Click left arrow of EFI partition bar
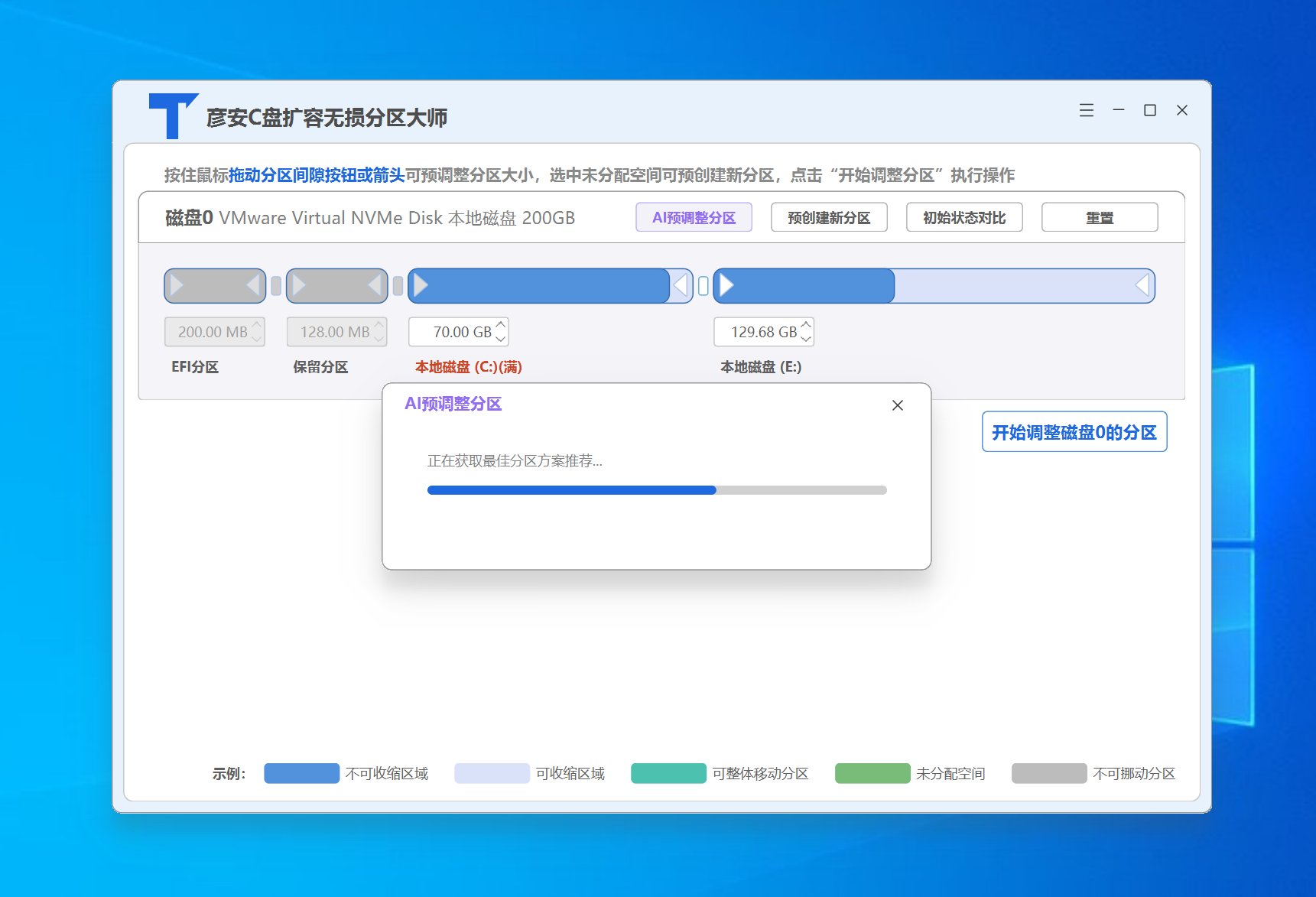 point(177,285)
